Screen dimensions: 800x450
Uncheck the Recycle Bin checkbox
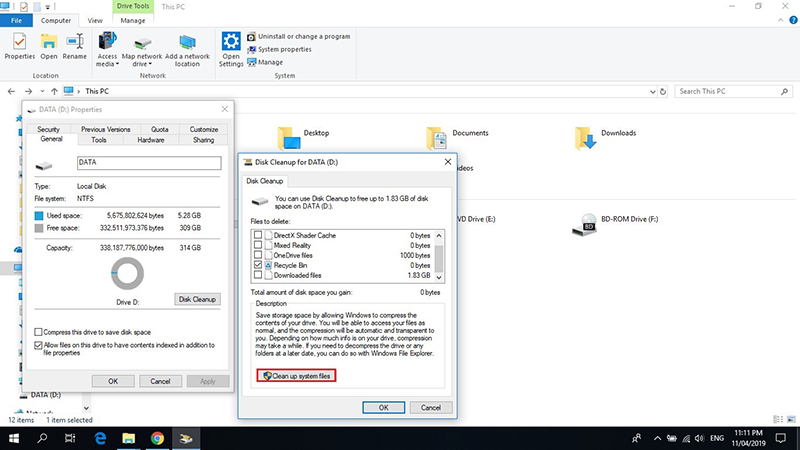pos(258,264)
